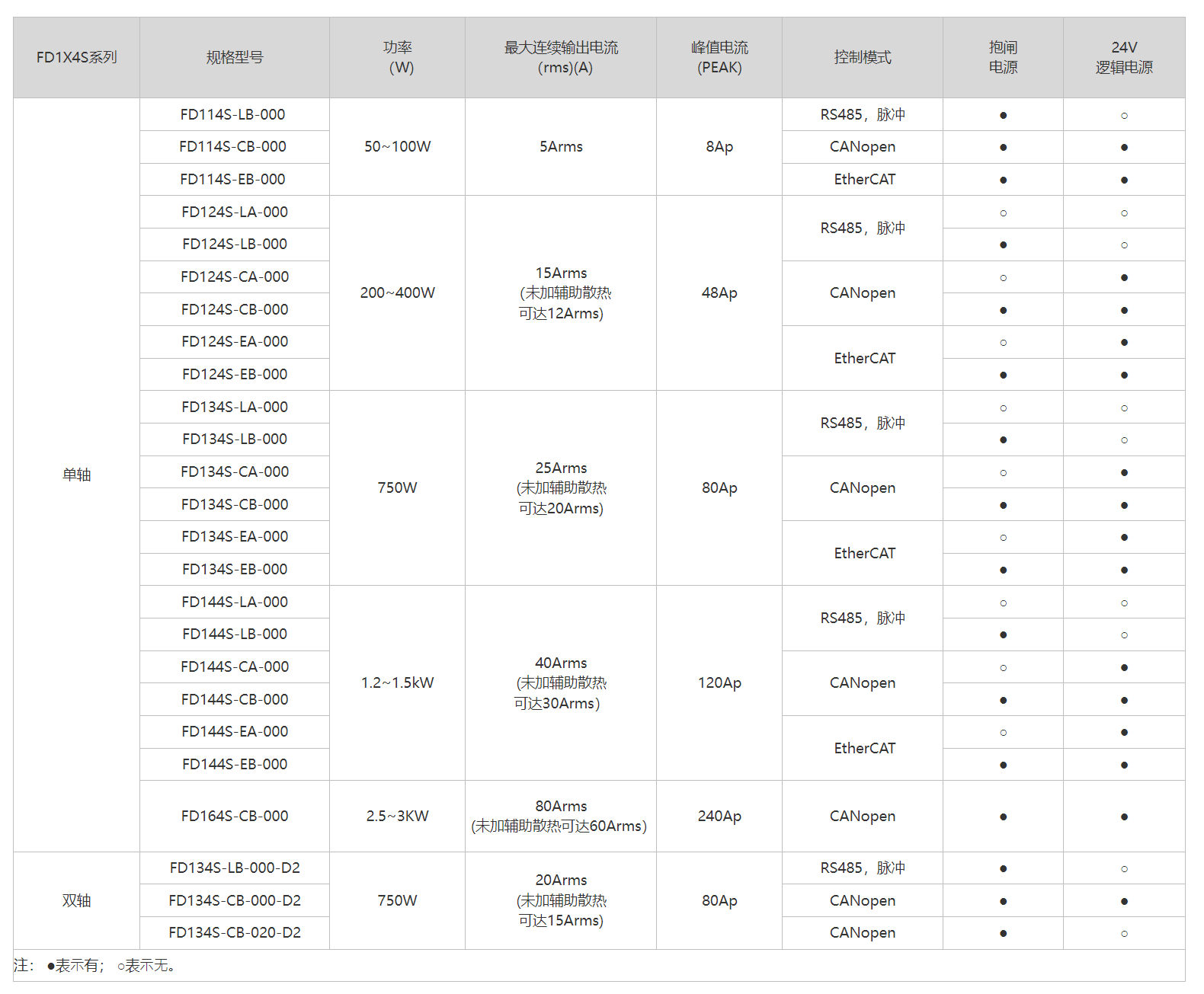Click the hollow circle in FD114S-LB-000 24V column
This screenshot has width=1204, height=994.
[1124, 116]
